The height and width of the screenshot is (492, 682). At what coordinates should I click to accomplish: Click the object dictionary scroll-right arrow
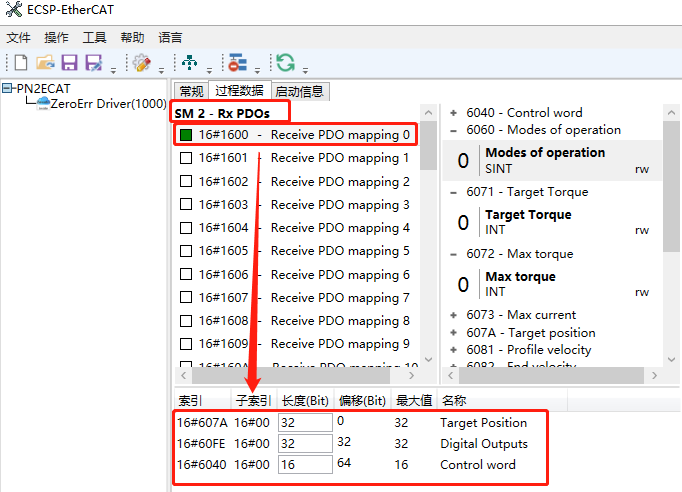(x=654, y=375)
